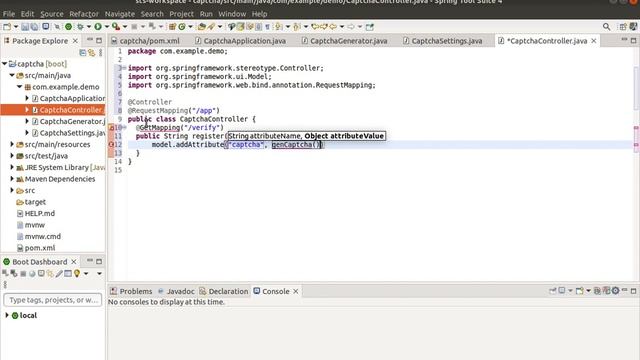The width and height of the screenshot is (640, 360).
Task: Click the Last Edit Location arrow icon
Action: 315,27
